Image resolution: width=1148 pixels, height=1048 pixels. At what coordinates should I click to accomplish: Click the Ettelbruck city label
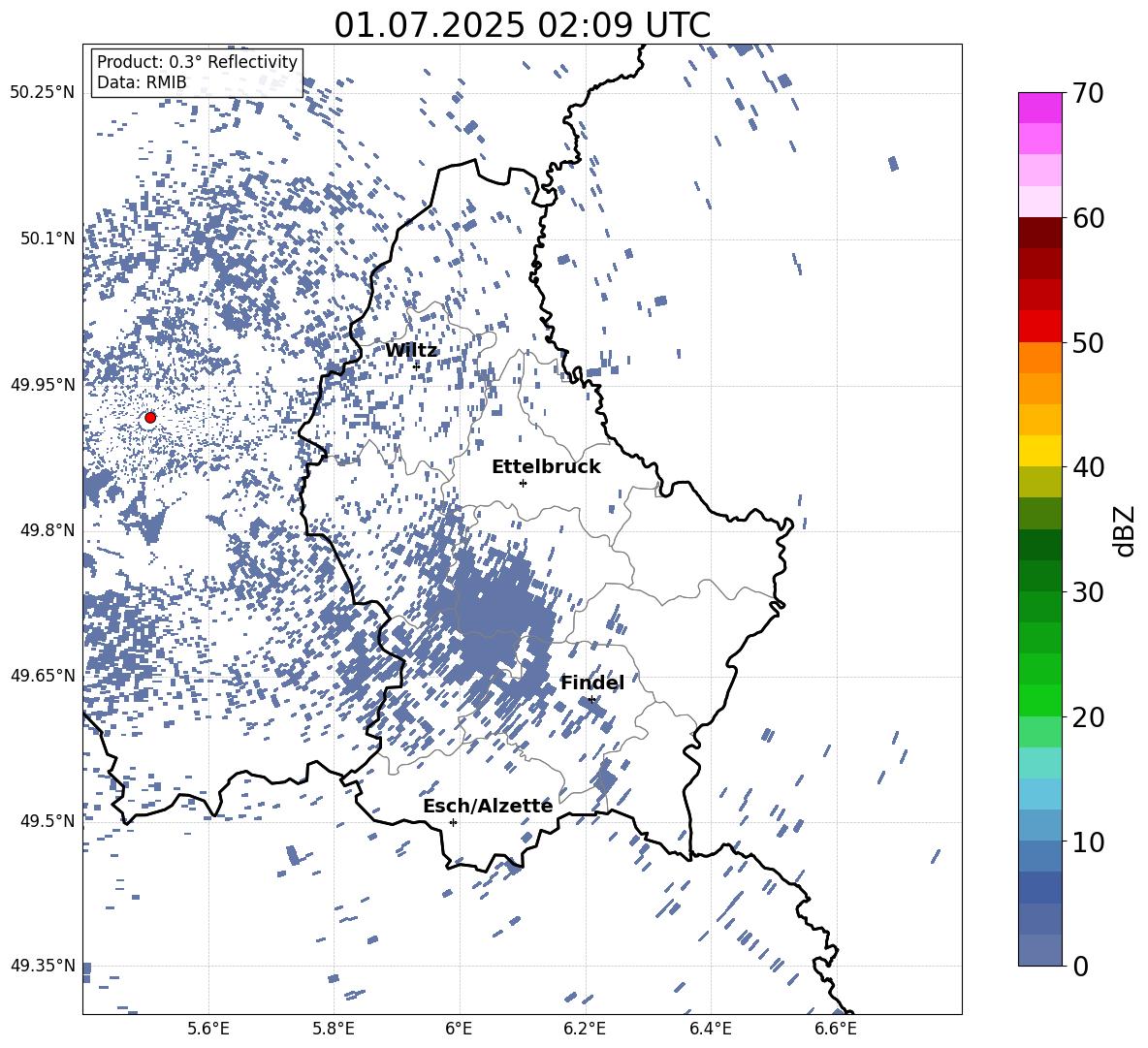click(x=546, y=467)
